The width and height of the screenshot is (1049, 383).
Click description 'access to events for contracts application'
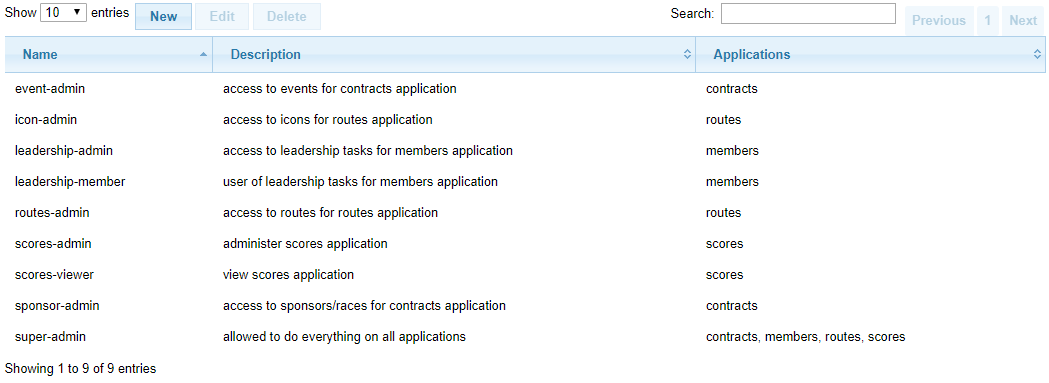pos(340,88)
